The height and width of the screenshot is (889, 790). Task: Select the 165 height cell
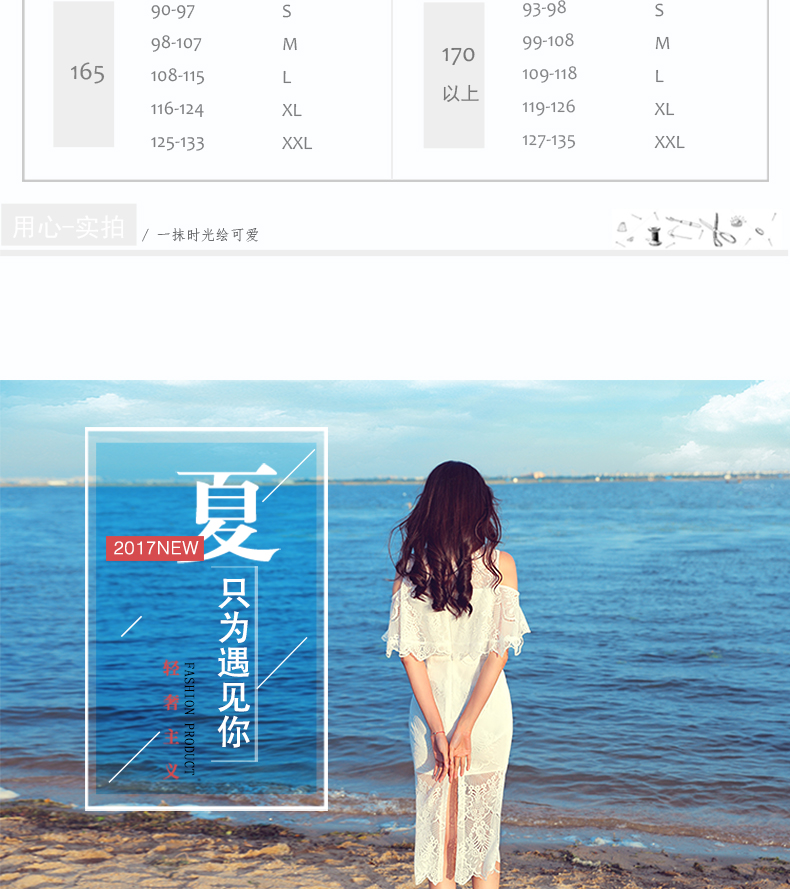[x=86, y=73]
